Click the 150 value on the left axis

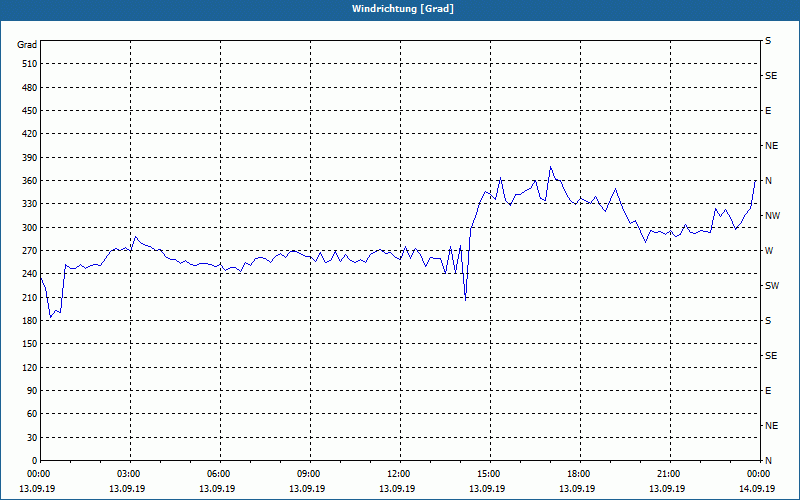[29, 344]
